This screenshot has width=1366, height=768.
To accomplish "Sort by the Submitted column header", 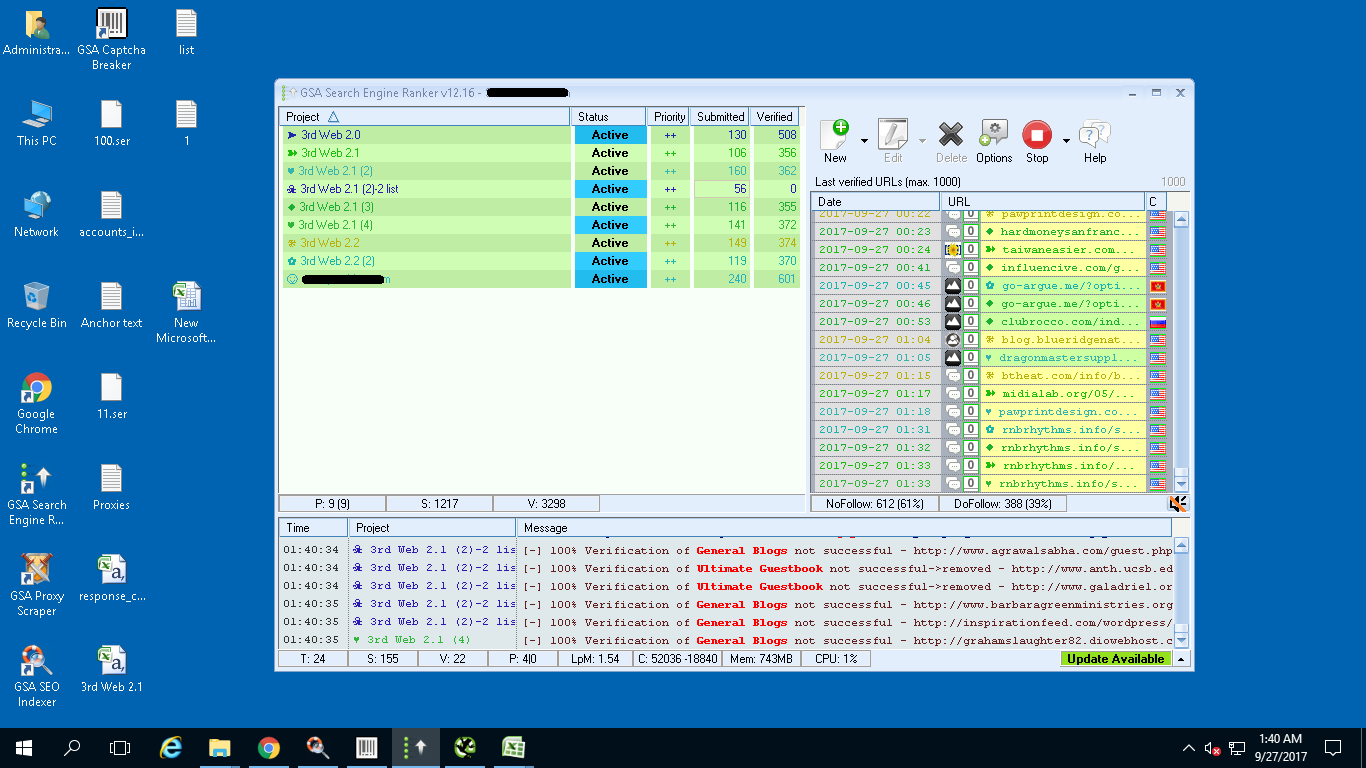I will [720, 117].
